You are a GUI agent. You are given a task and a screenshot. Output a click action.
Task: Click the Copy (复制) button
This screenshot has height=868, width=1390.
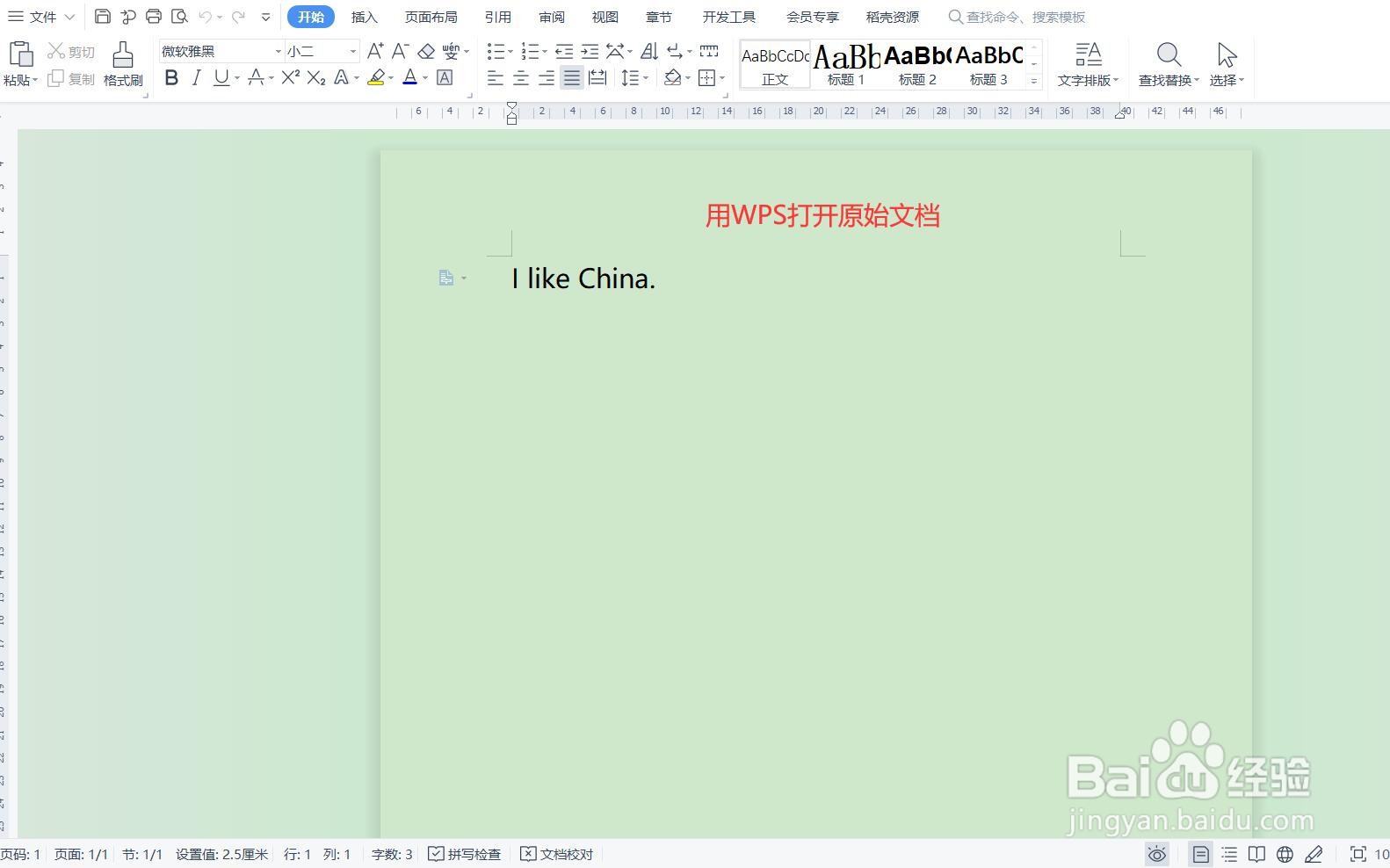point(71,79)
